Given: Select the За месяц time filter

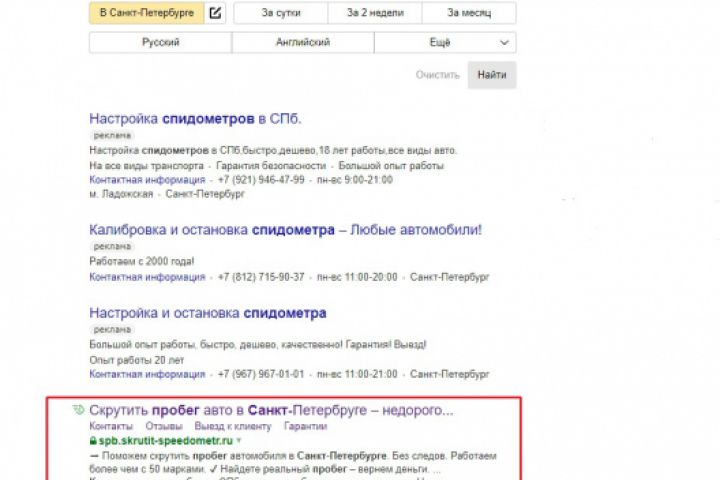Looking at the screenshot, I should [469, 13].
